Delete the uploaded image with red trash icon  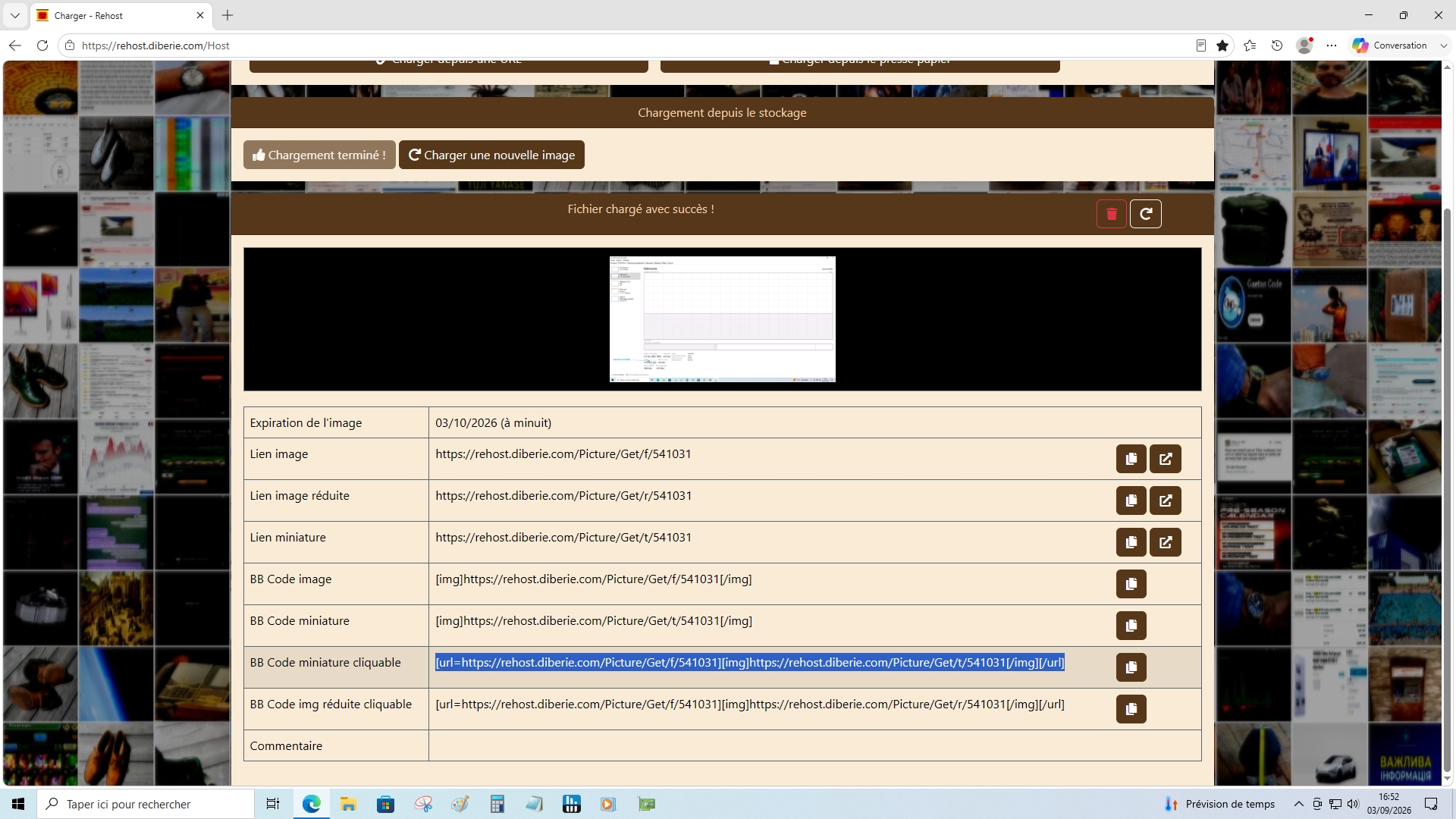(x=1112, y=214)
